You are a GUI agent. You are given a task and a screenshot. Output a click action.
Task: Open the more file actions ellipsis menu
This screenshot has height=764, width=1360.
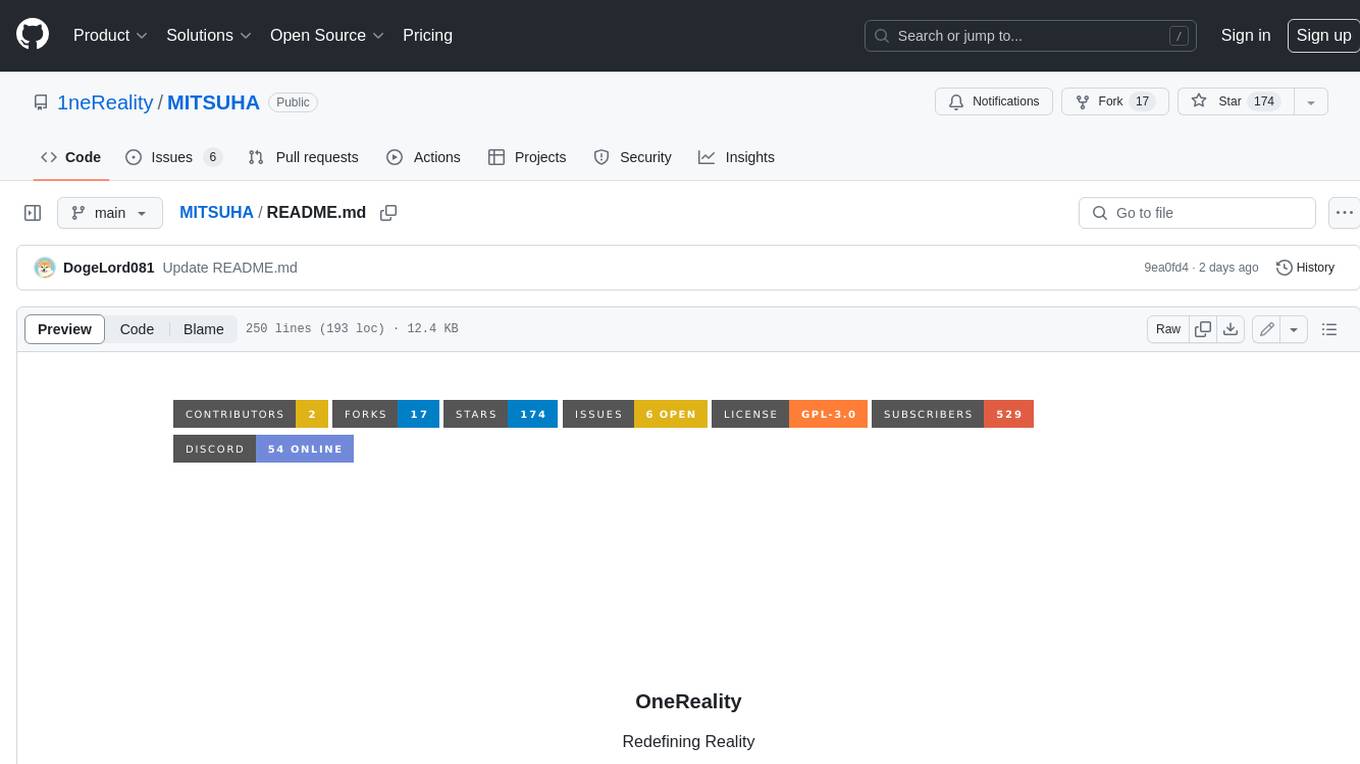point(1344,213)
